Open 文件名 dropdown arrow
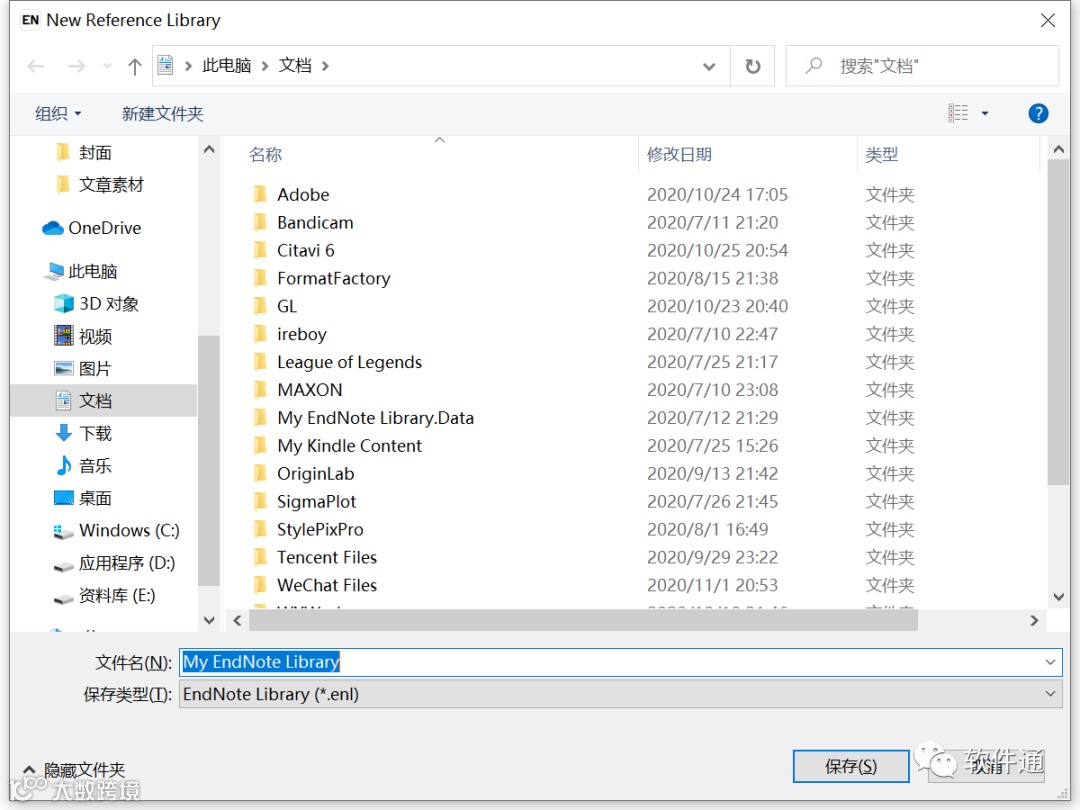Screen dimensions: 1080x810 coord(1050,662)
